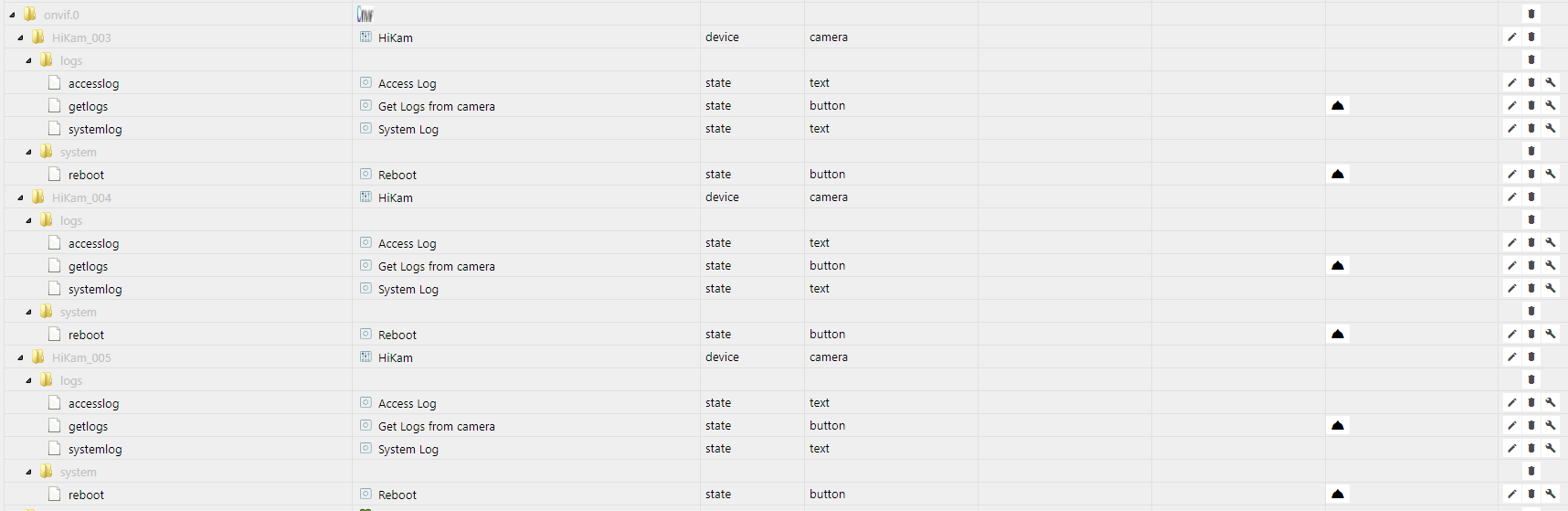Collapse logs folder under HiKam_004
The width and height of the screenshot is (1568, 511).
tap(29, 220)
